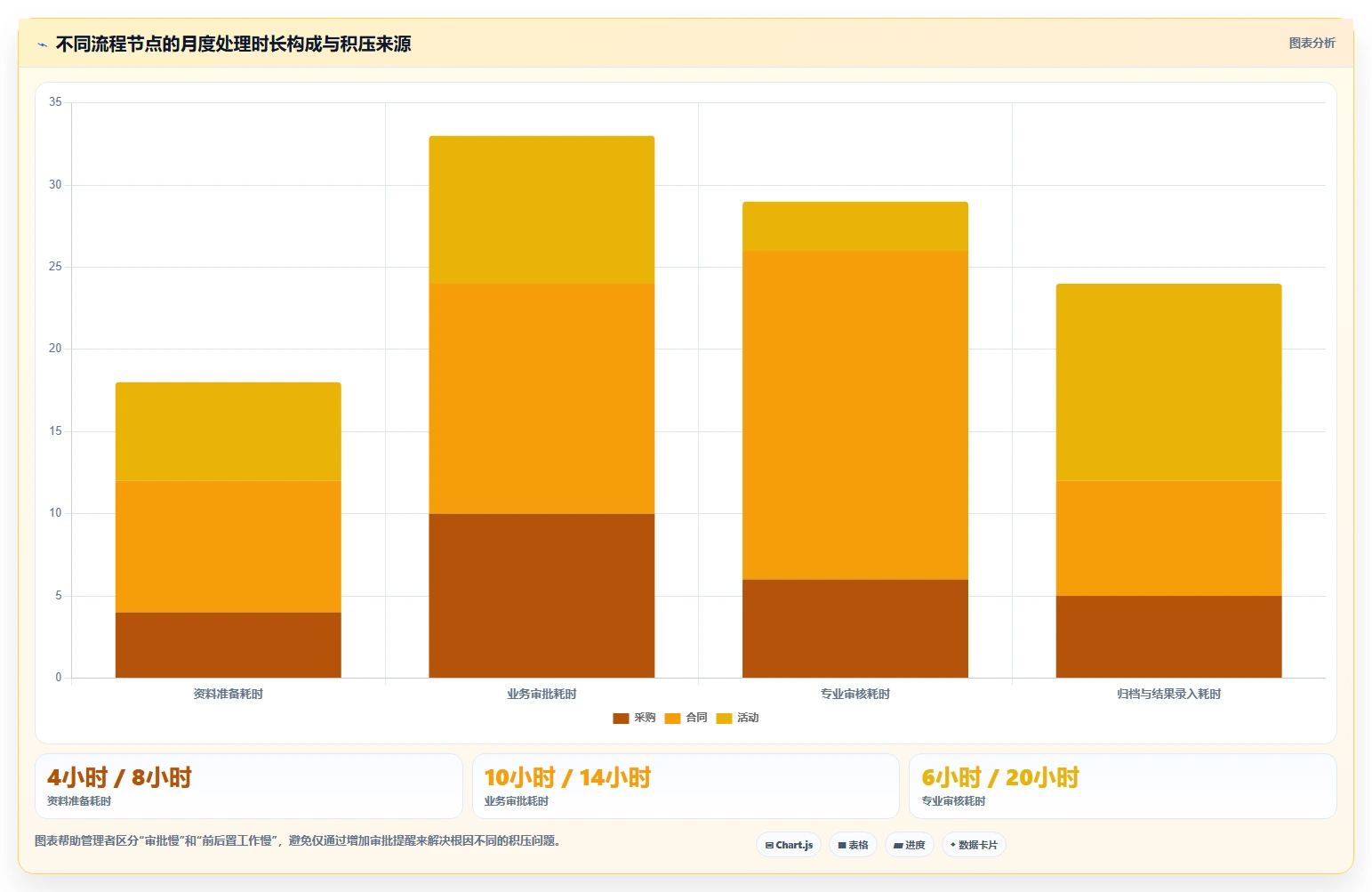
Task: Click the 活动 segment of 资料准备耗时 bar
Action: [x=229, y=432]
